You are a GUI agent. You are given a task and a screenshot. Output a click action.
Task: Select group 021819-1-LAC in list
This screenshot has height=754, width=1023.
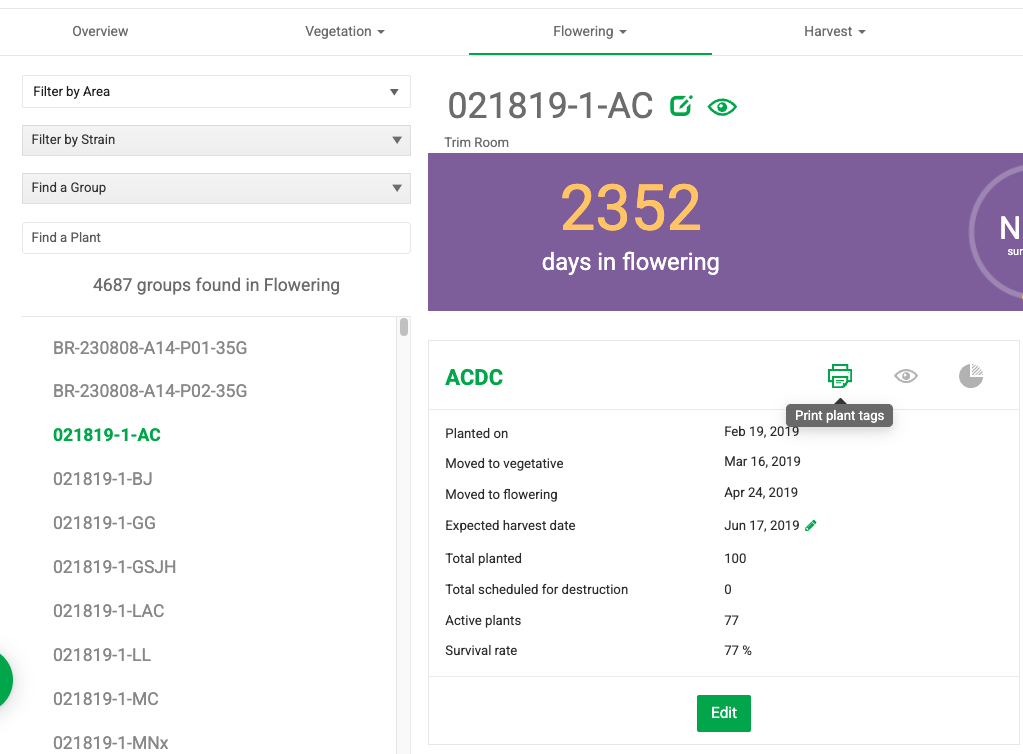pos(108,611)
